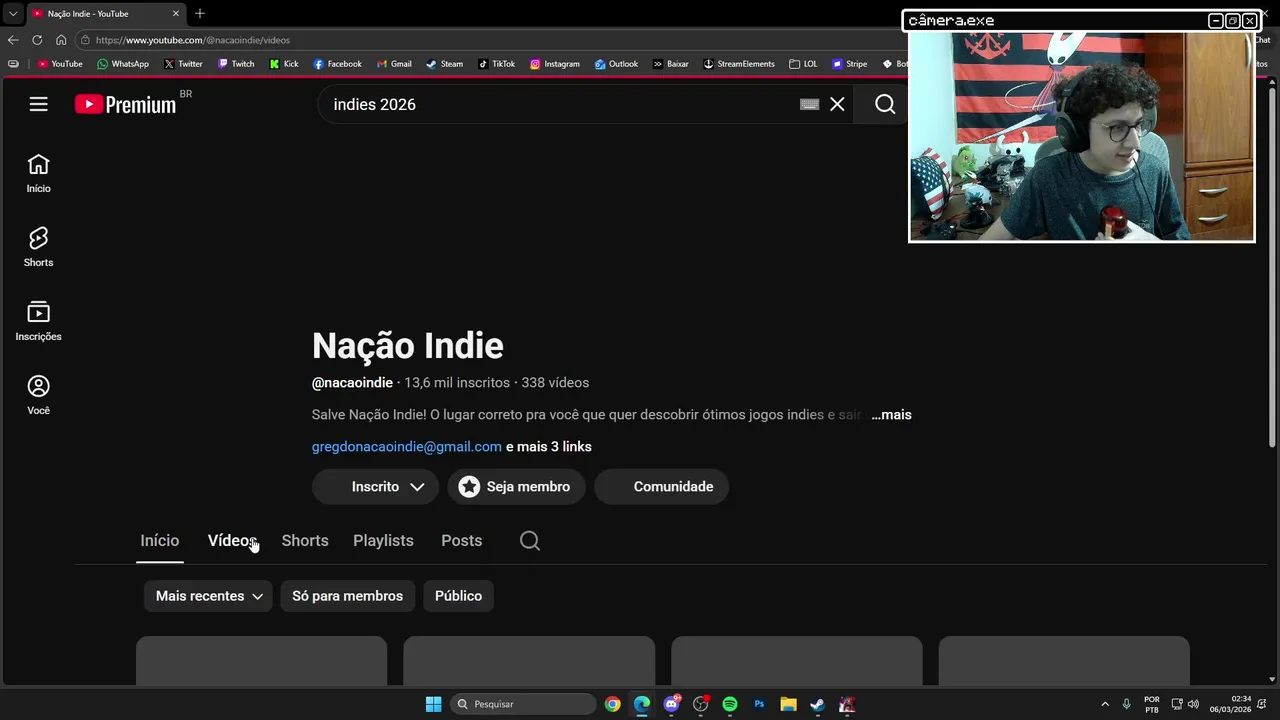
Task: Reload the page
Action: [37, 40]
